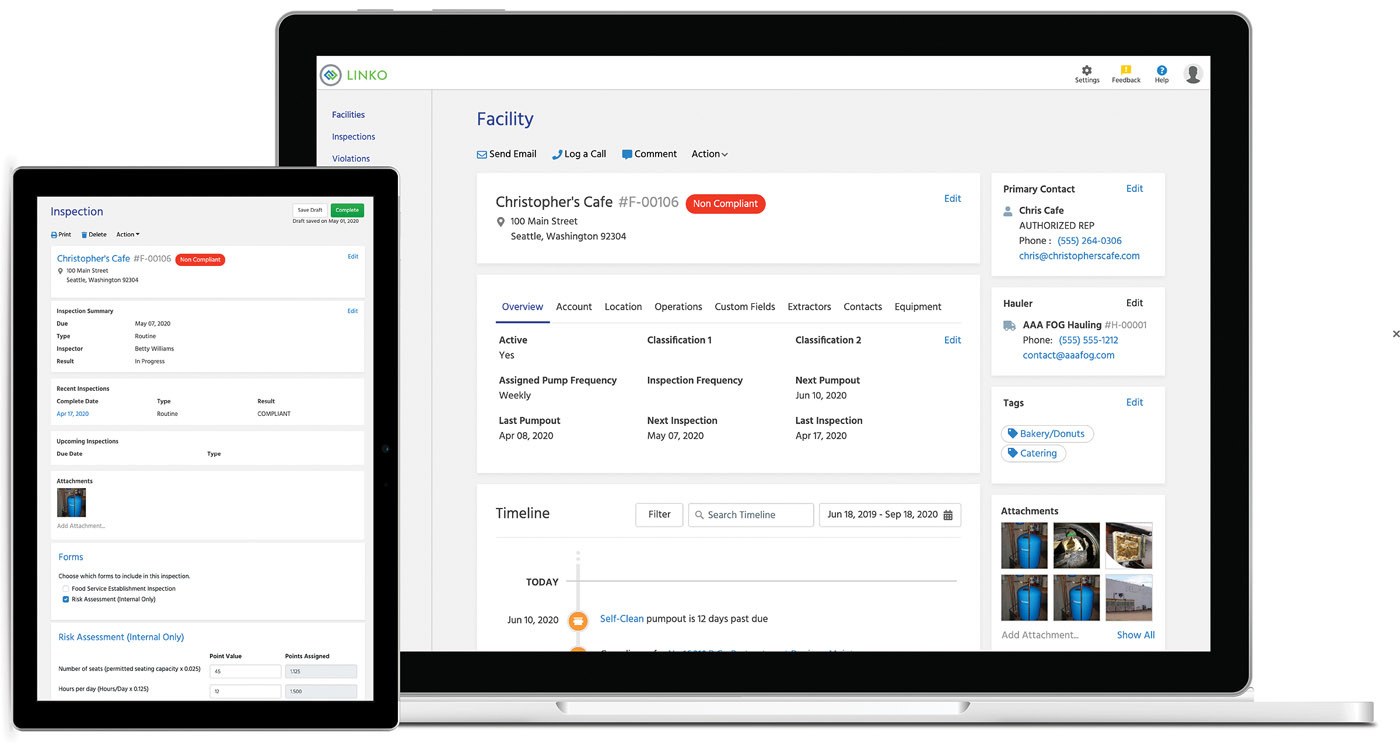Click the Delete trash icon on Inspection
The height and width of the screenshot is (750, 1400).
[x=84, y=235]
